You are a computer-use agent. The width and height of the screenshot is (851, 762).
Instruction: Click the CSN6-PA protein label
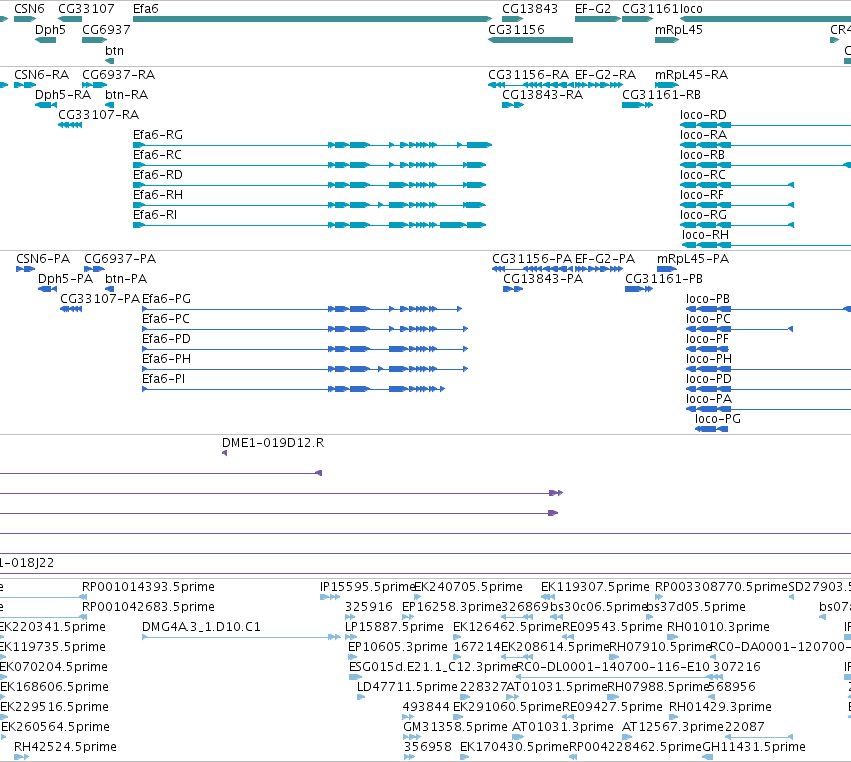coord(43,258)
